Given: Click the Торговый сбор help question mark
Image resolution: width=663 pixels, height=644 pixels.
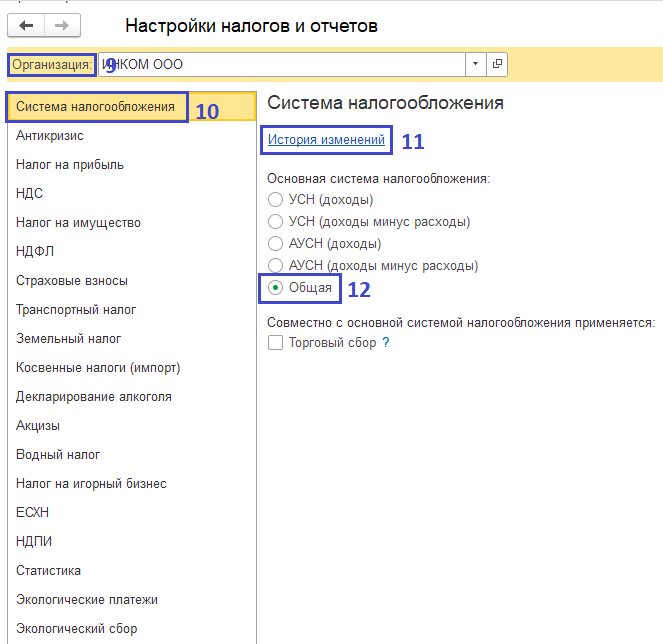Looking at the screenshot, I should click(385, 343).
